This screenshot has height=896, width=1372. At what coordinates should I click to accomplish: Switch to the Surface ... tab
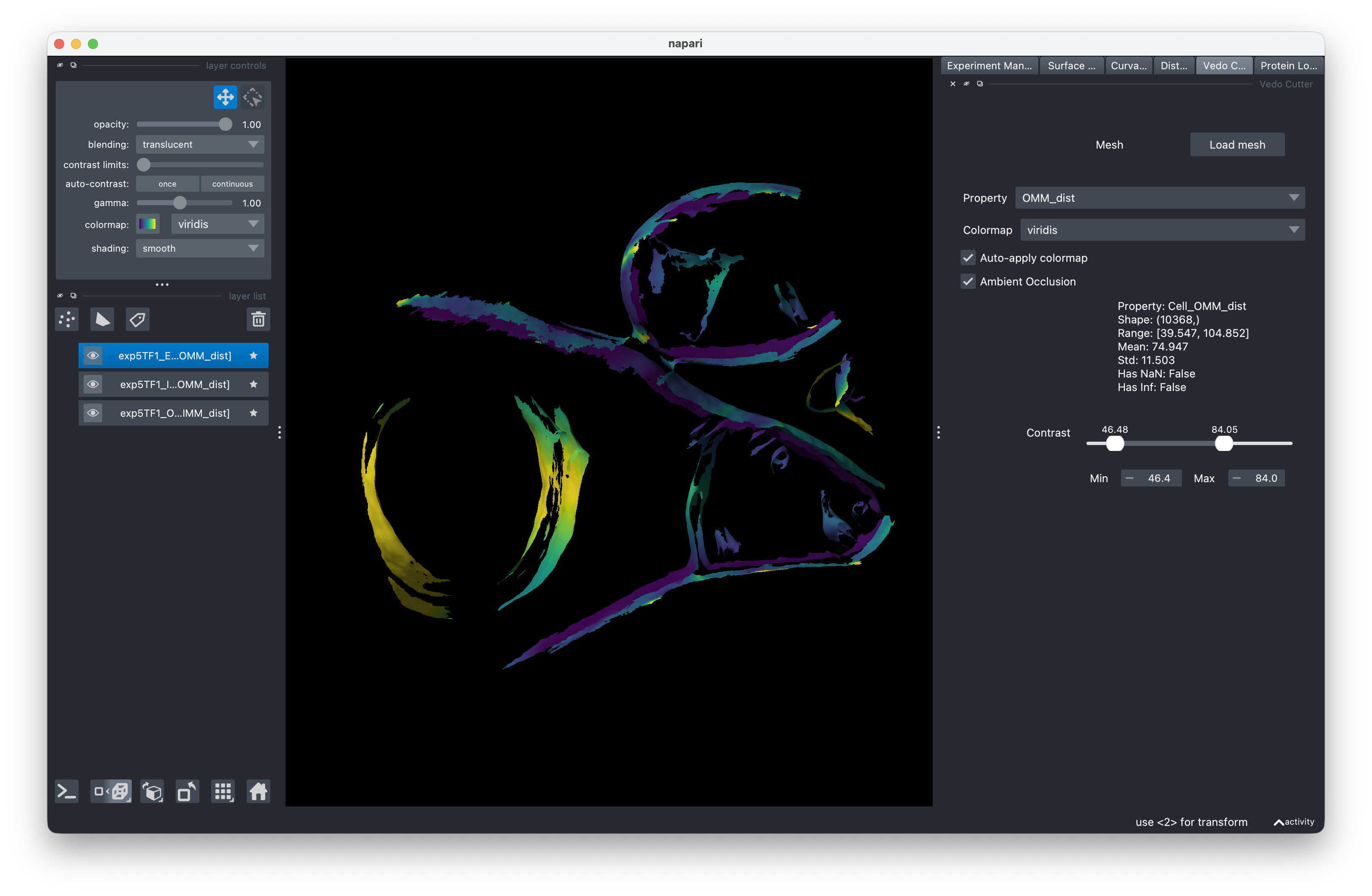(x=1071, y=65)
